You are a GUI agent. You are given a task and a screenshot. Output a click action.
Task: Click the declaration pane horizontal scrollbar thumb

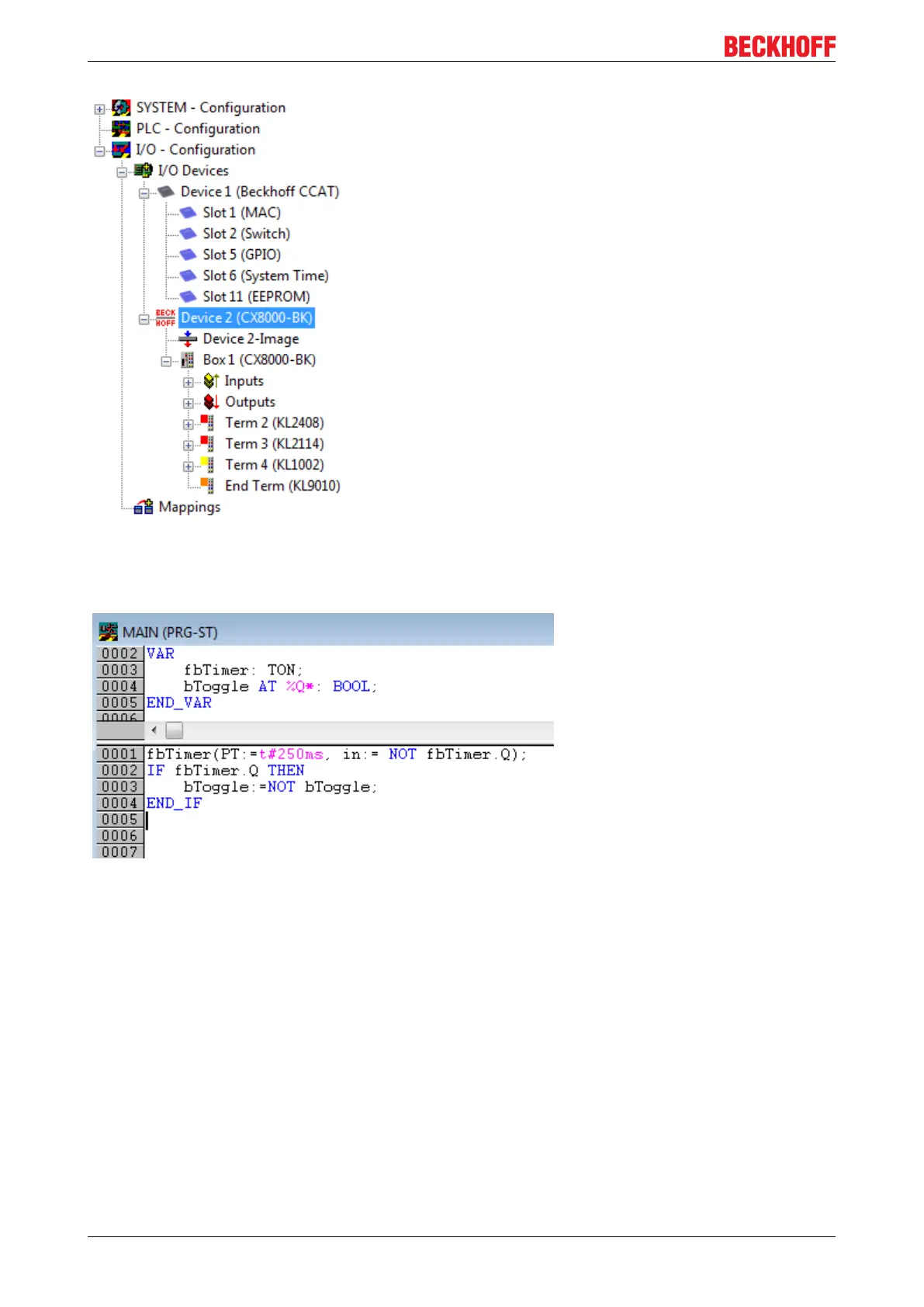coord(175,730)
